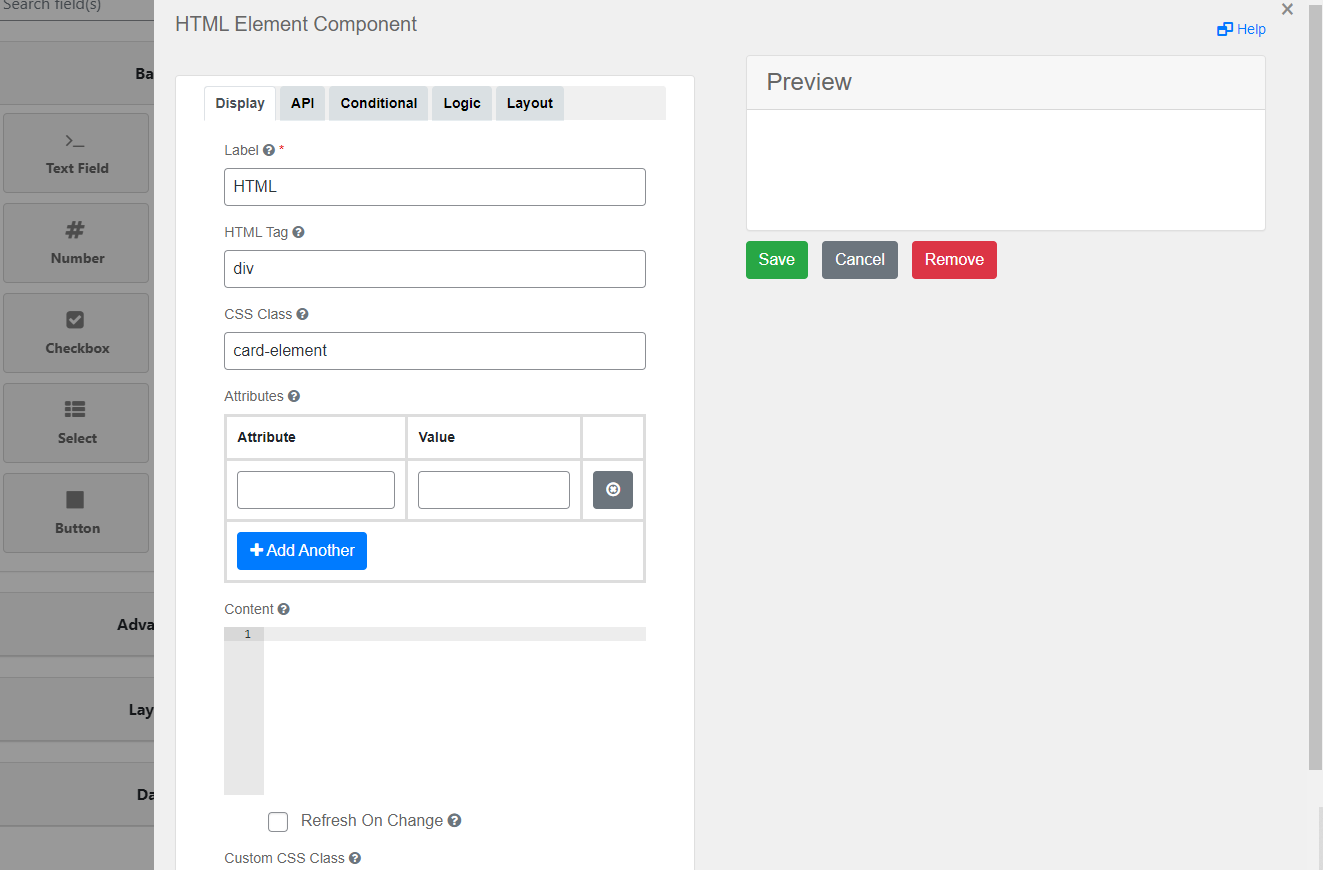
Task: Select the Logic tab
Action: [x=462, y=103]
